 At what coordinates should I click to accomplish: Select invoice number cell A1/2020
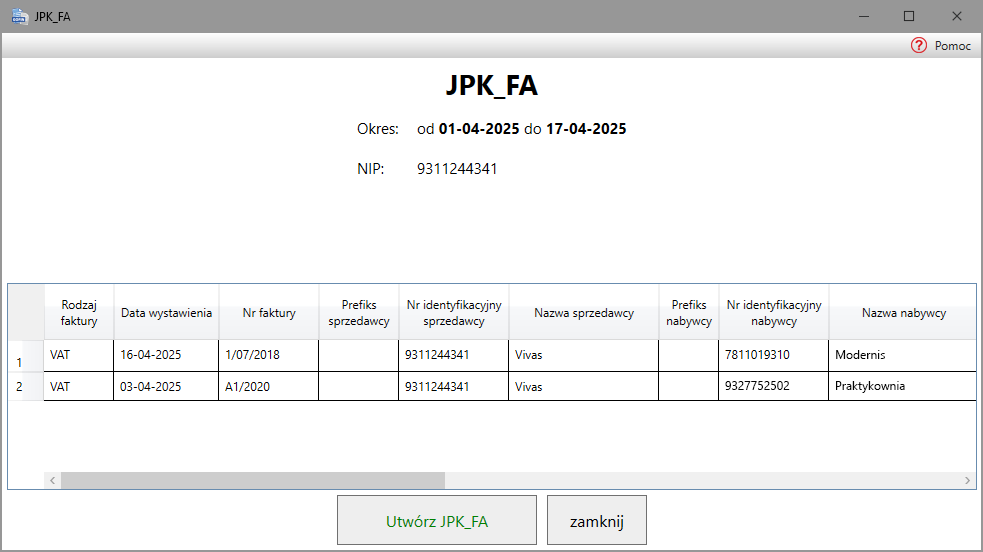269,387
